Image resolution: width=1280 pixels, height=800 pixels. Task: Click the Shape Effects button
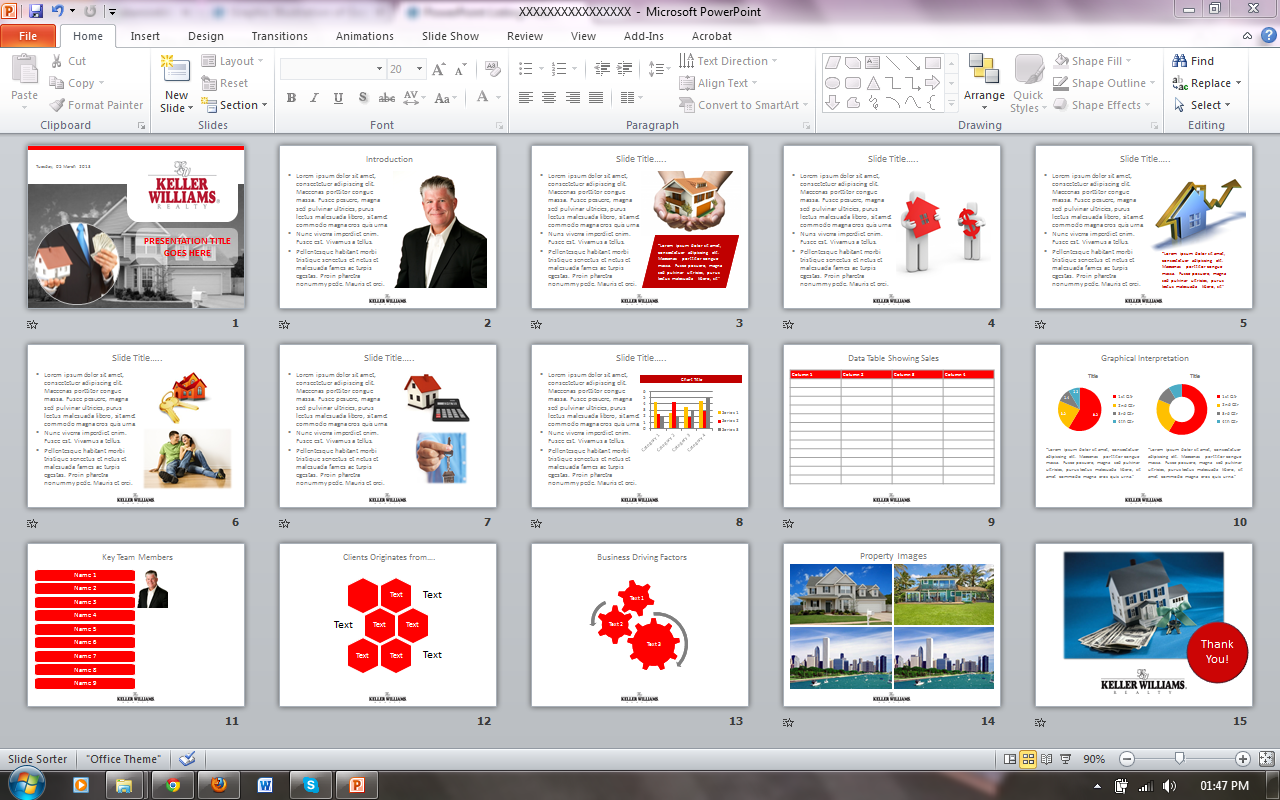point(1101,105)
